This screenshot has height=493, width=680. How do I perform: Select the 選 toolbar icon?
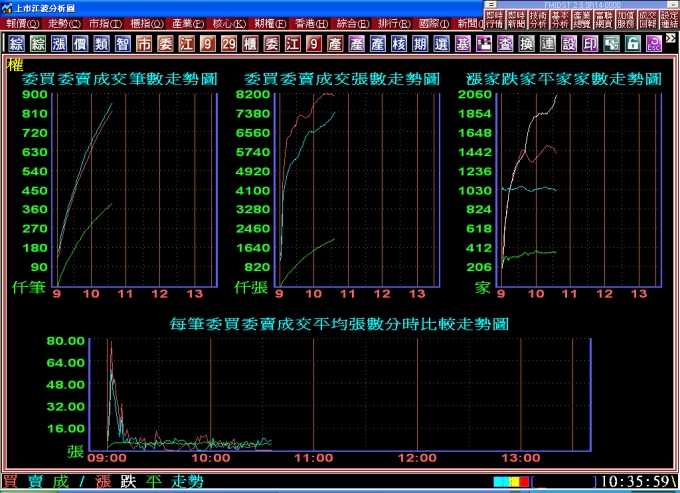[441, 44]
